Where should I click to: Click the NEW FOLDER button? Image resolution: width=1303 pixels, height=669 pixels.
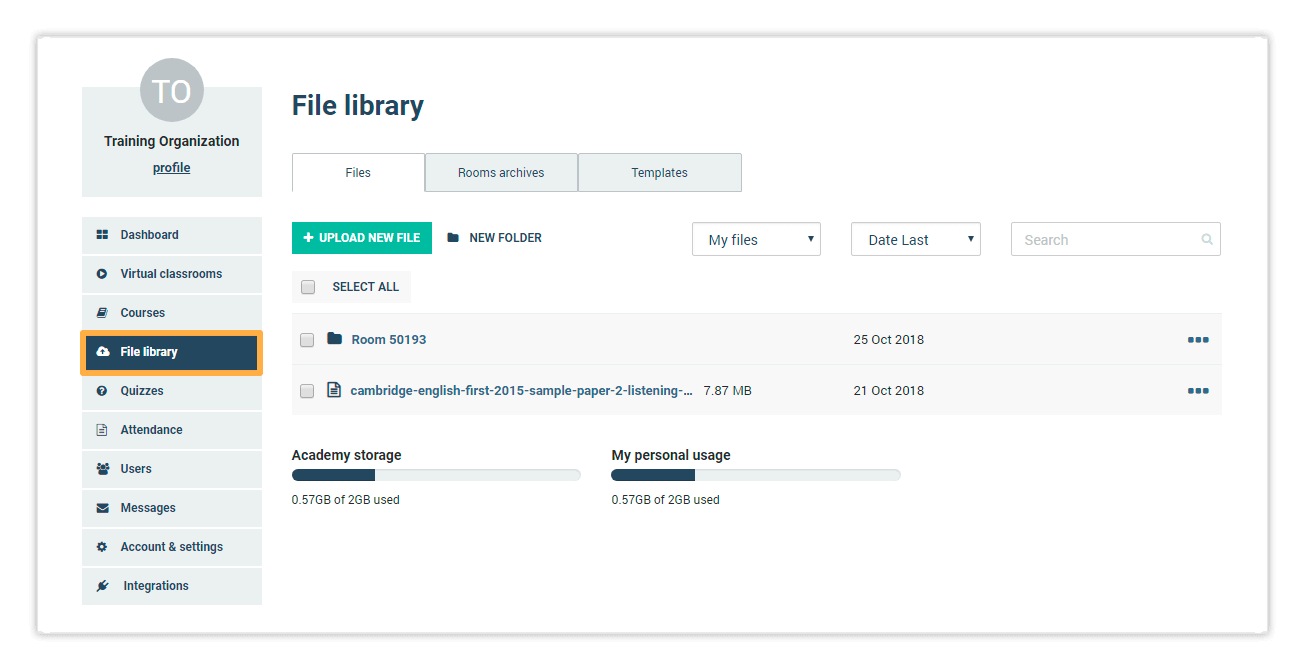point(495,238)
